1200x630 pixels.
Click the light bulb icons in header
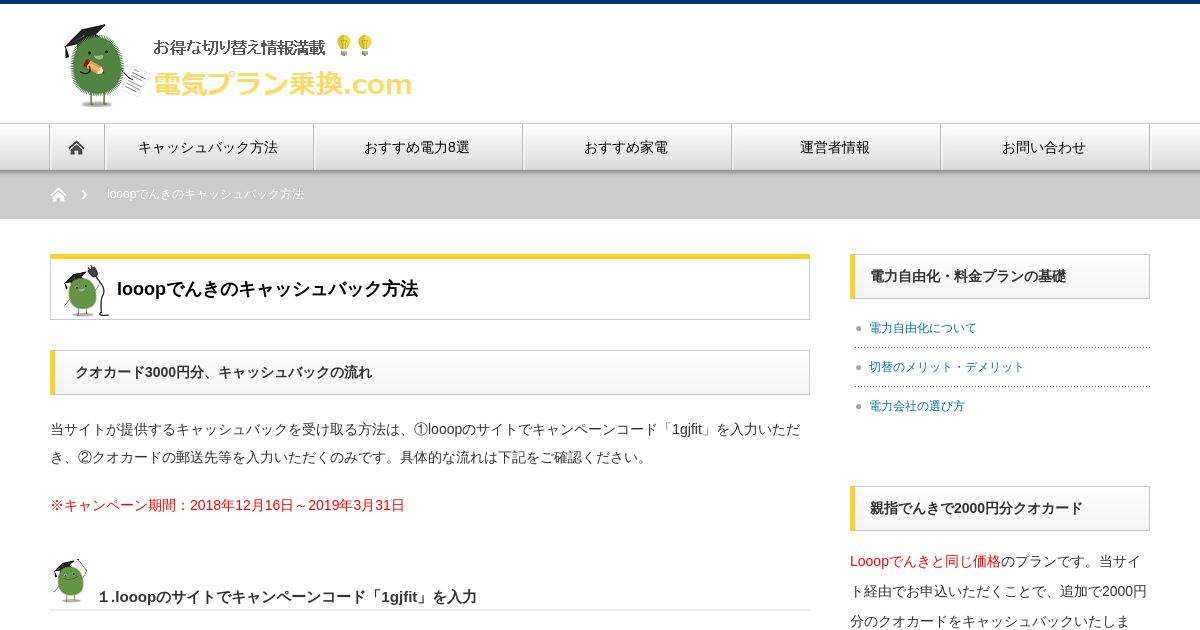click(354, 45)
